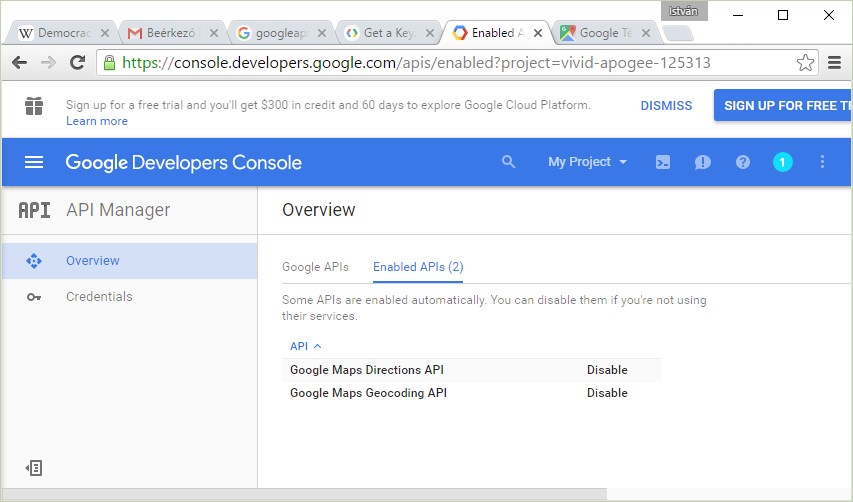
Task: Click the Overview page heading
Action: click(x=319, y=210)
